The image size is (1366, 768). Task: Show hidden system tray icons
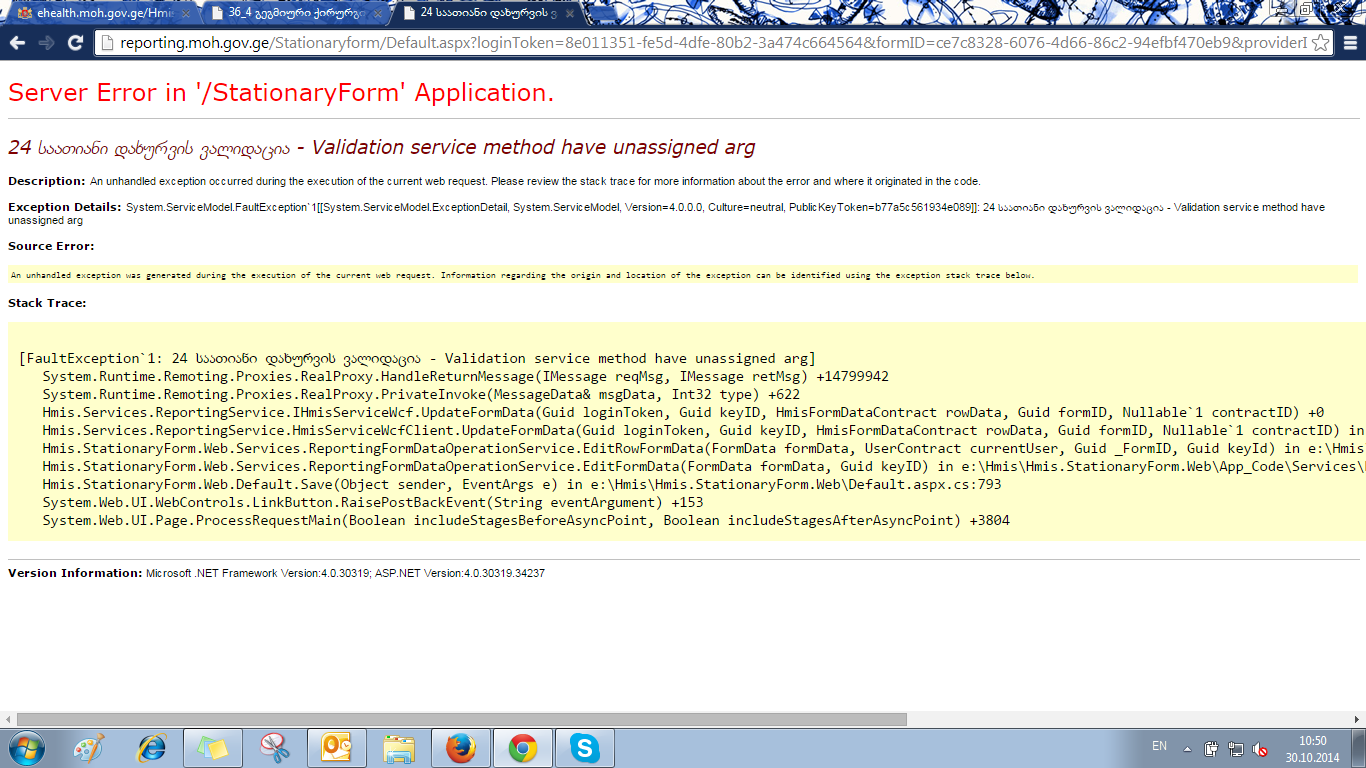[1188, 748]
